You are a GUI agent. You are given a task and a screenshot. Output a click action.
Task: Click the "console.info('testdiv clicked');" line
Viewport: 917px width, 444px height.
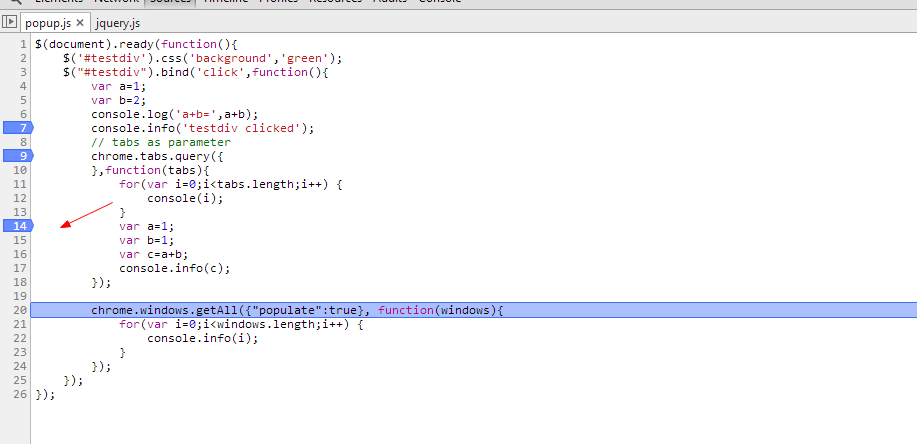click(202, 129)
